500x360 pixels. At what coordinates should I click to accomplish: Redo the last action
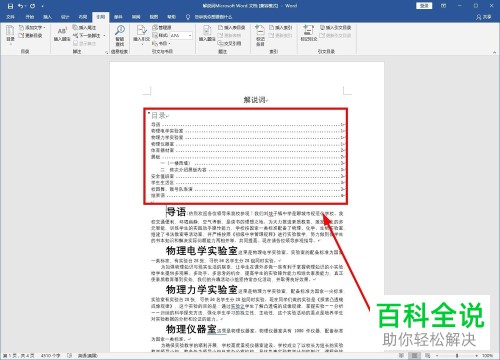(32, 6)
